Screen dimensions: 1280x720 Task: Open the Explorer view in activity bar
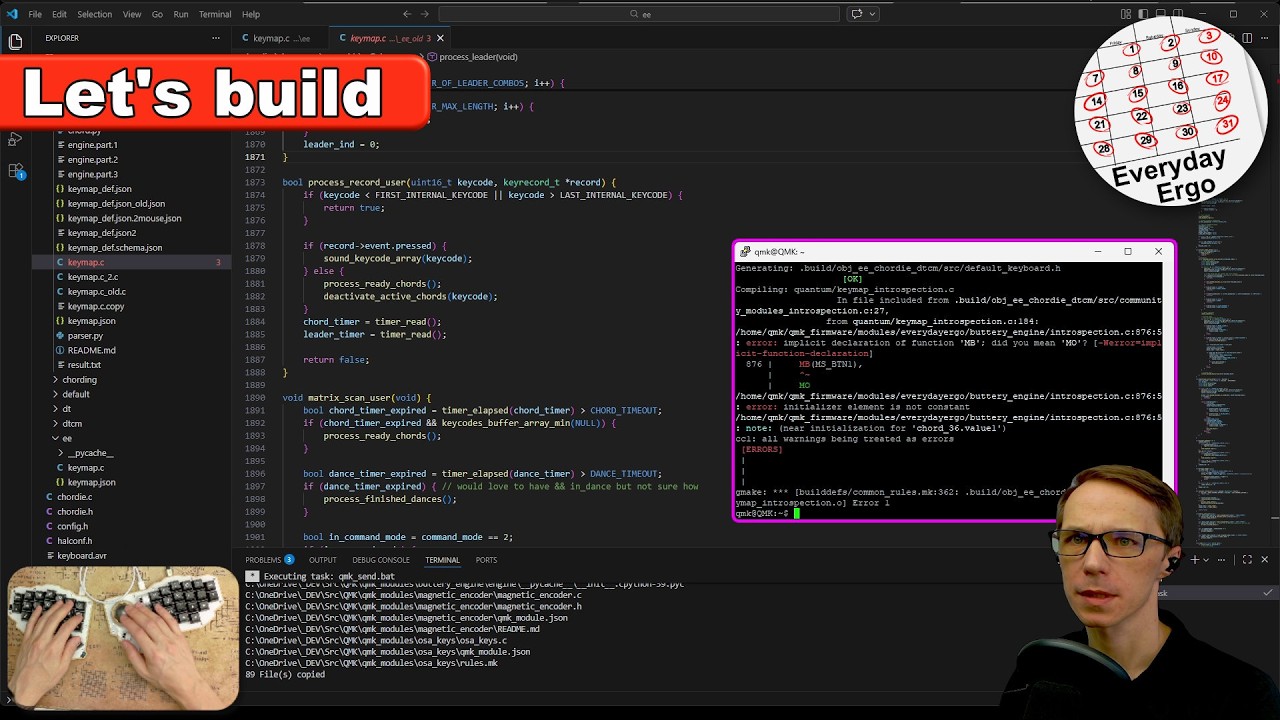tap(15, 42)
